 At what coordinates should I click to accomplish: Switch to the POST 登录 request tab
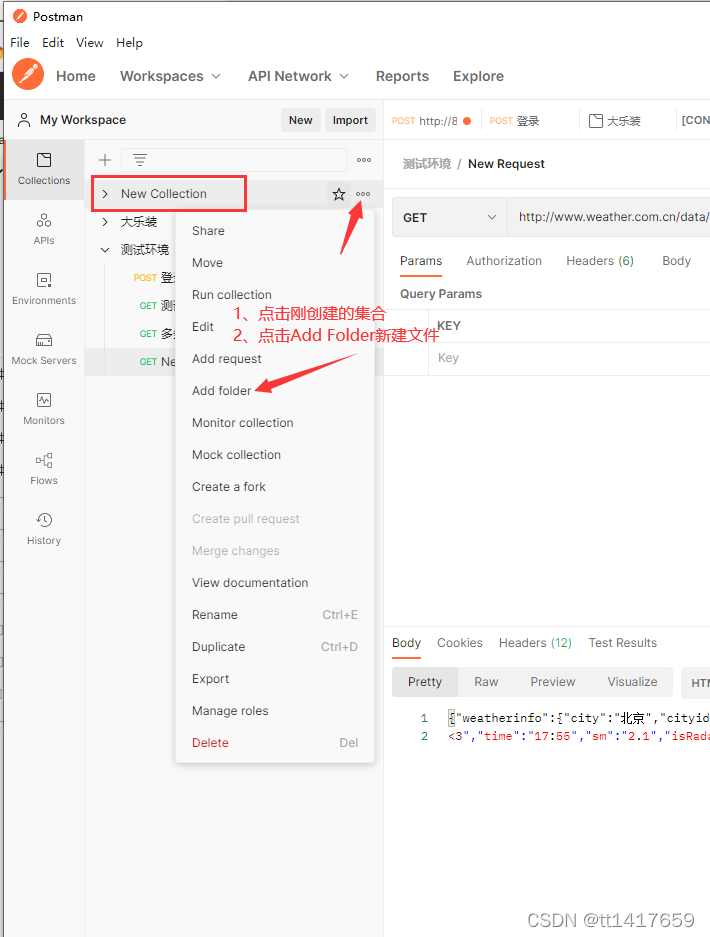tap(515, 121)
